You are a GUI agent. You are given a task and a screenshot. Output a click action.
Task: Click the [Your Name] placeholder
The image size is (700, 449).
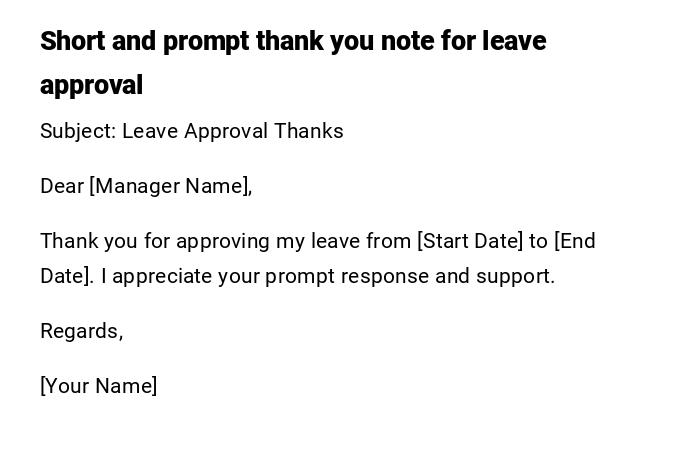(98, 386)
